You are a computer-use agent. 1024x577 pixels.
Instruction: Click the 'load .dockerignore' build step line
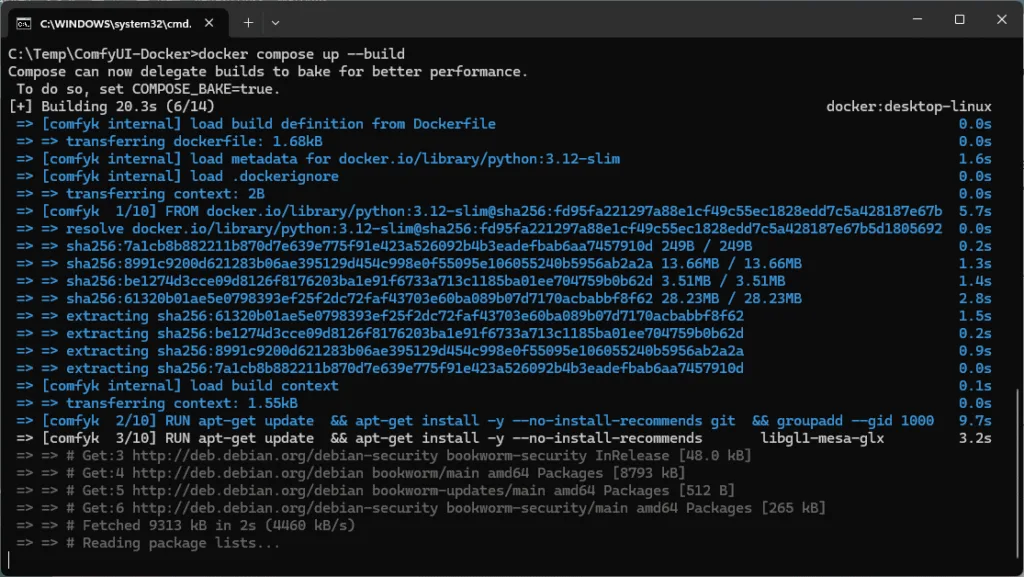[x=265, y=176]
